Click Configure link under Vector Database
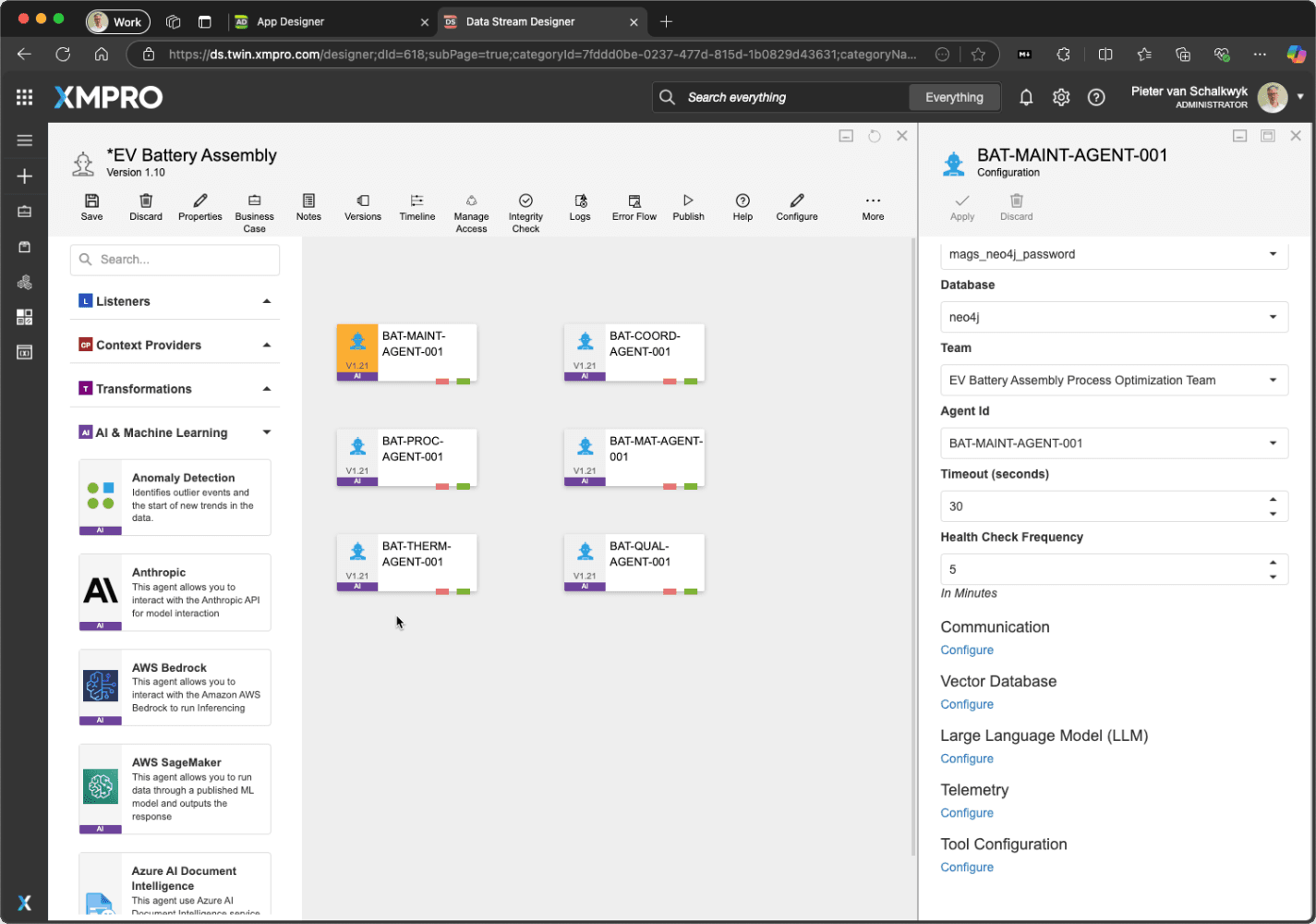 tap(967, 704)
